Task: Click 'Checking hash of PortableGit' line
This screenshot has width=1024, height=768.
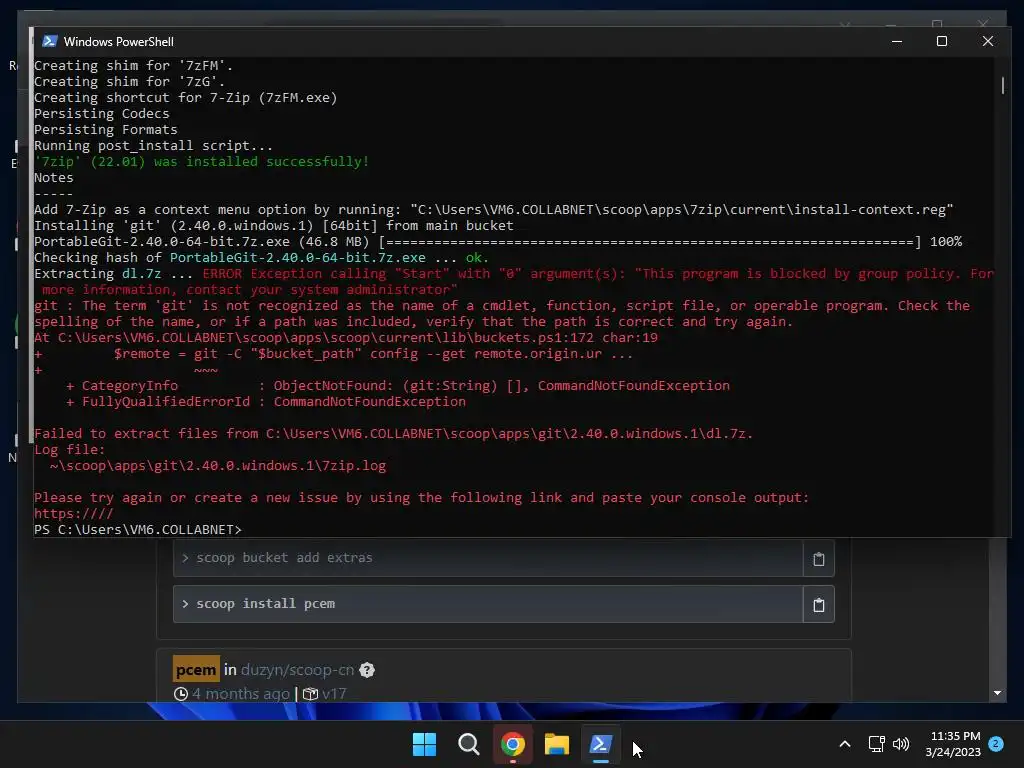Action: coord(261,257)
